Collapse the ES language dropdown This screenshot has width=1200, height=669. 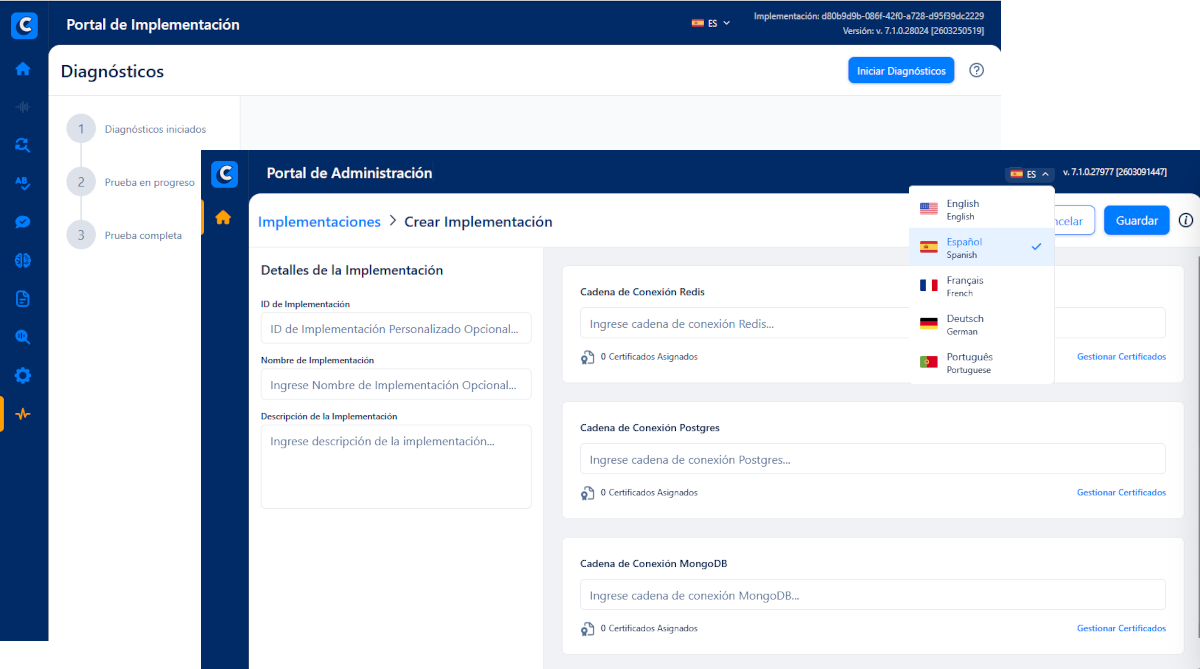[1029, 173]
